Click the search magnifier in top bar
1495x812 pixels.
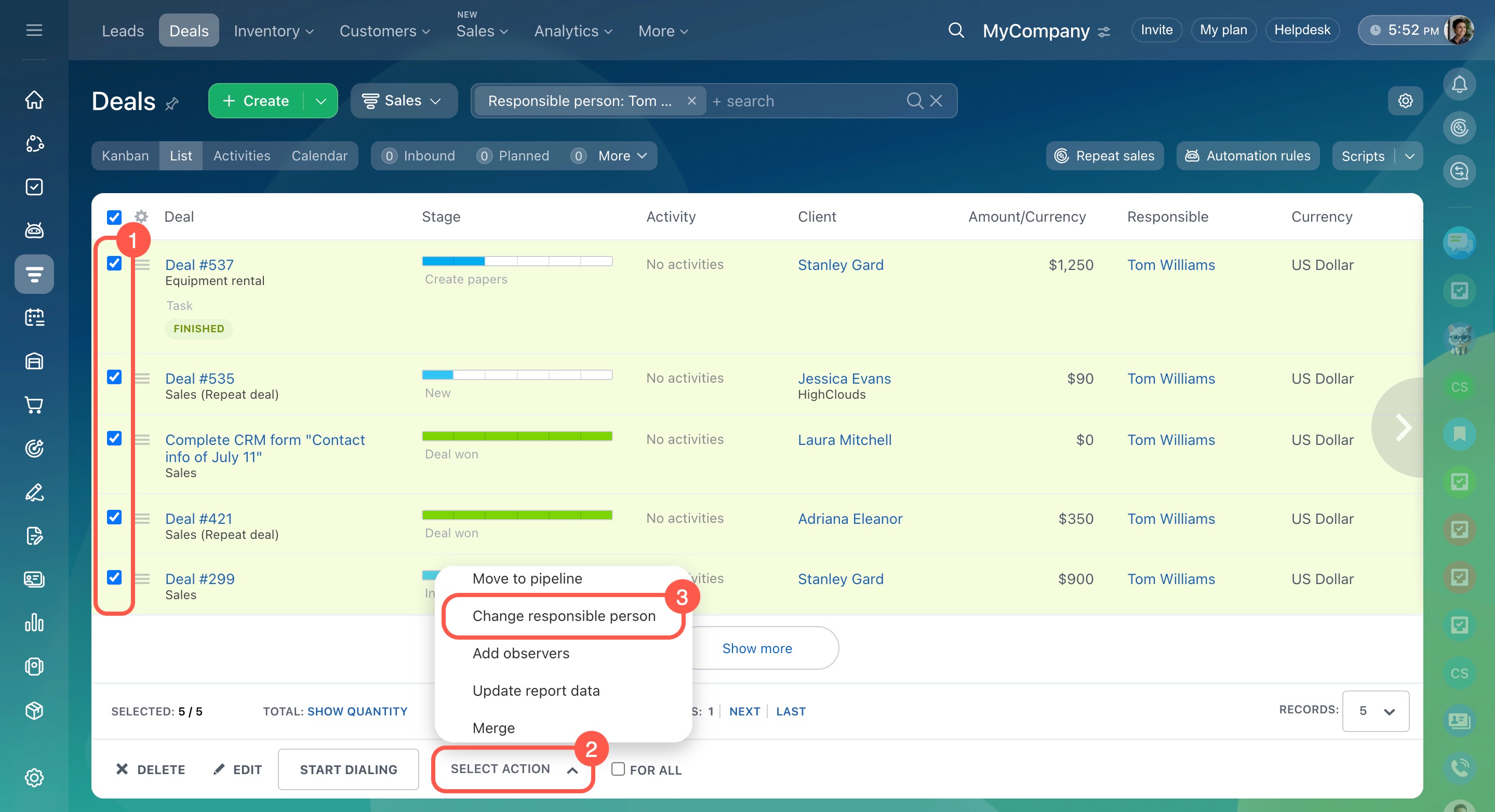[x=956, y=30]
